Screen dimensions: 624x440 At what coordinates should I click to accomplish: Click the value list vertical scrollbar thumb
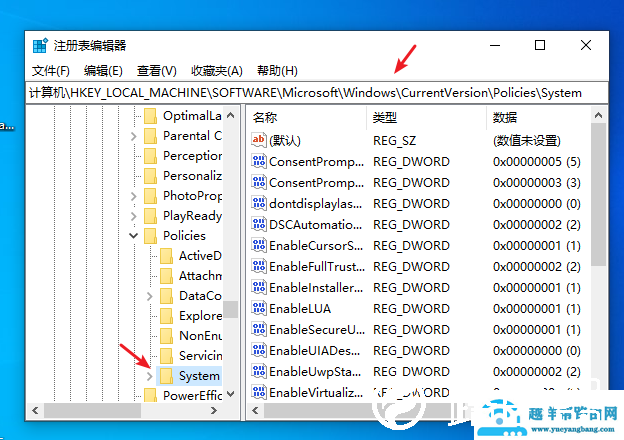598,195
